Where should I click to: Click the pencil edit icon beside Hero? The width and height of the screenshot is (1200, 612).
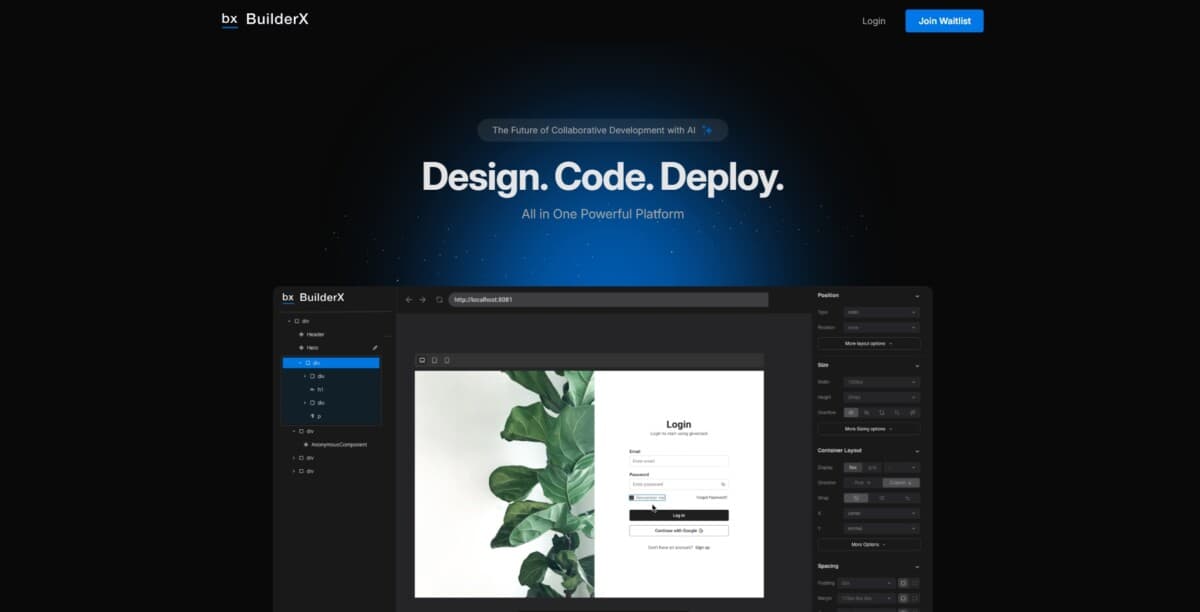tap(375, 347)
